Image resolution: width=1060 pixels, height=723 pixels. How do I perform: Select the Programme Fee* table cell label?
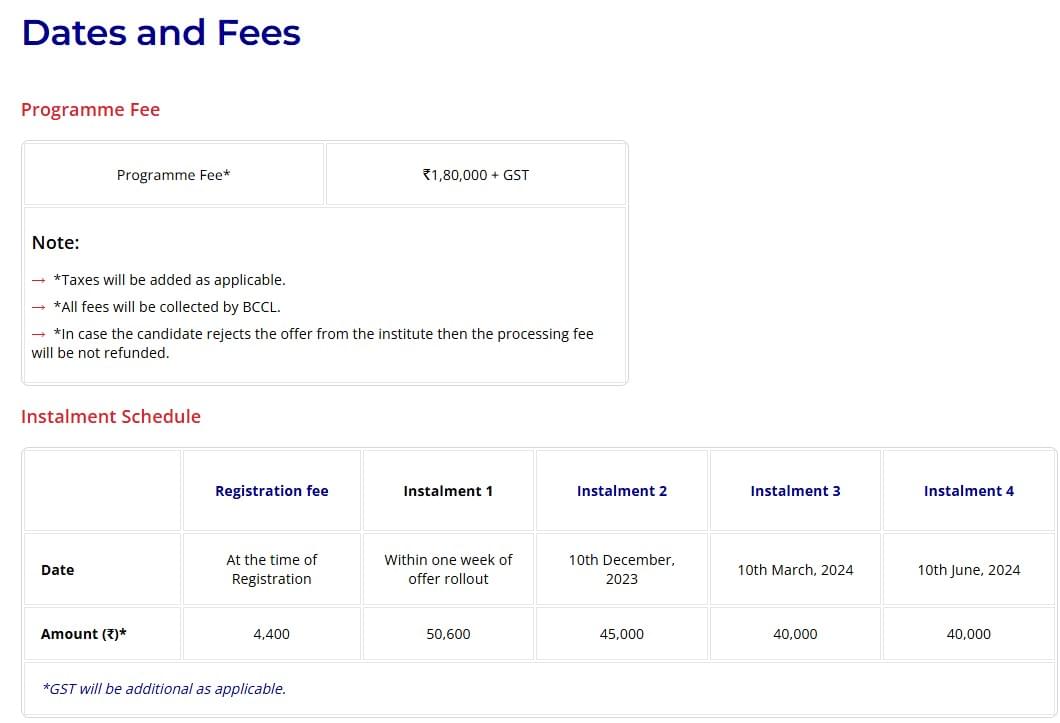click(x=173, y=175)
